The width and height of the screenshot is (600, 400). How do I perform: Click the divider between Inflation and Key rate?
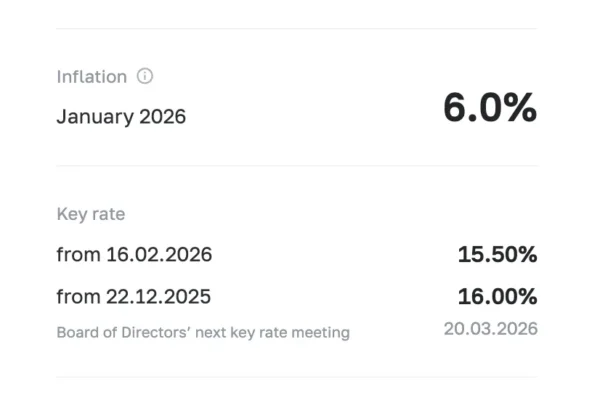[x=297, y=165]
